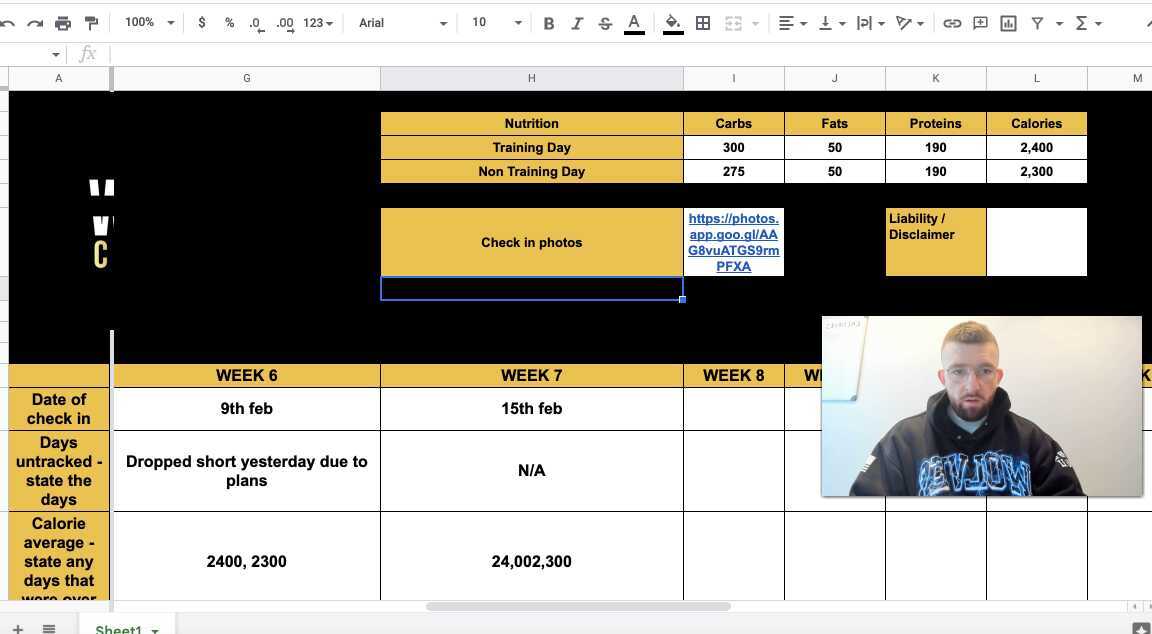1152x634 pixels.
Task: Click the check-in photos hyperlink
Action: click(733, 242)
